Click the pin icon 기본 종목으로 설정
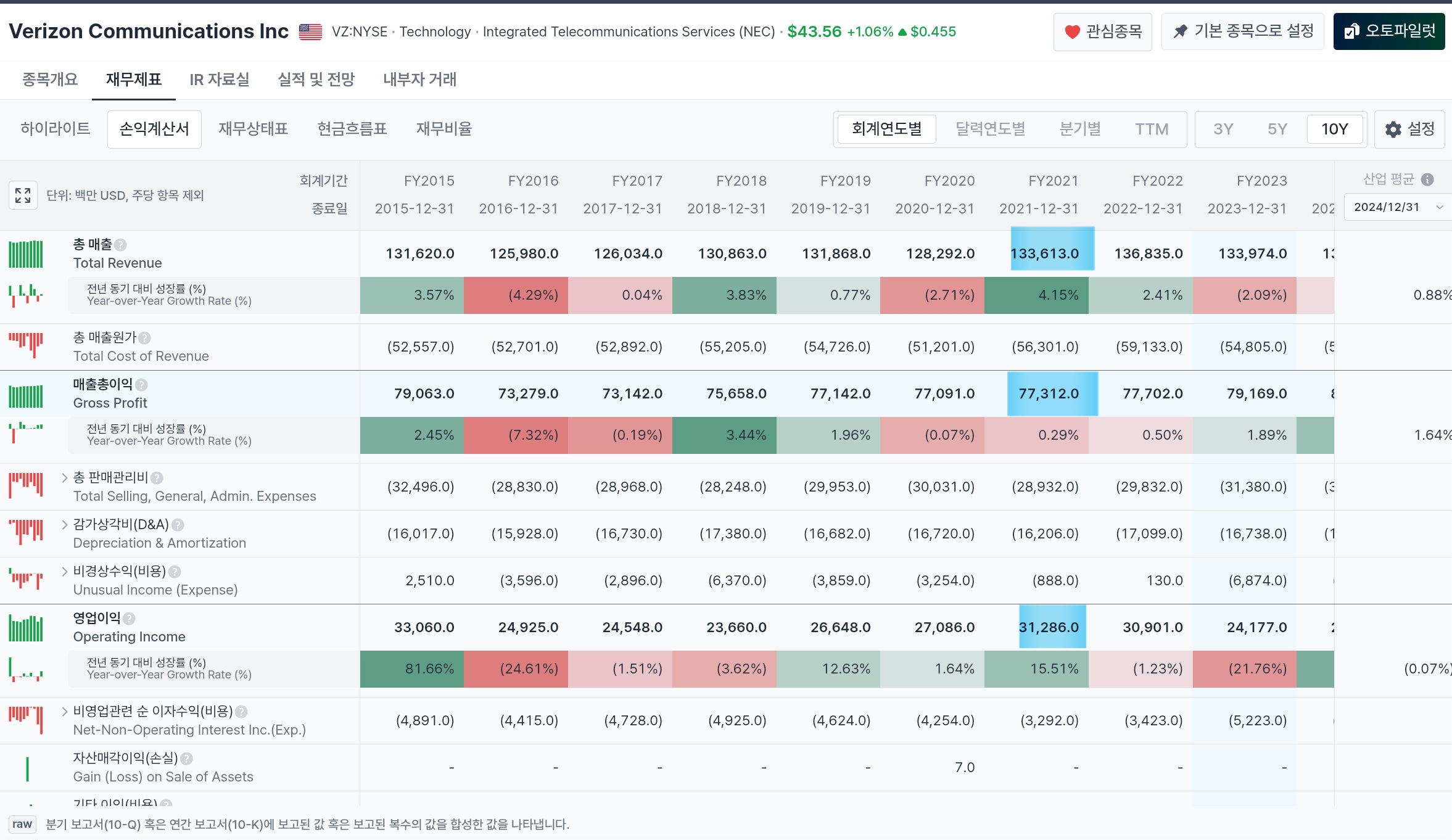This screenshot has height=840, width=1452. [x=1180, y=31]
